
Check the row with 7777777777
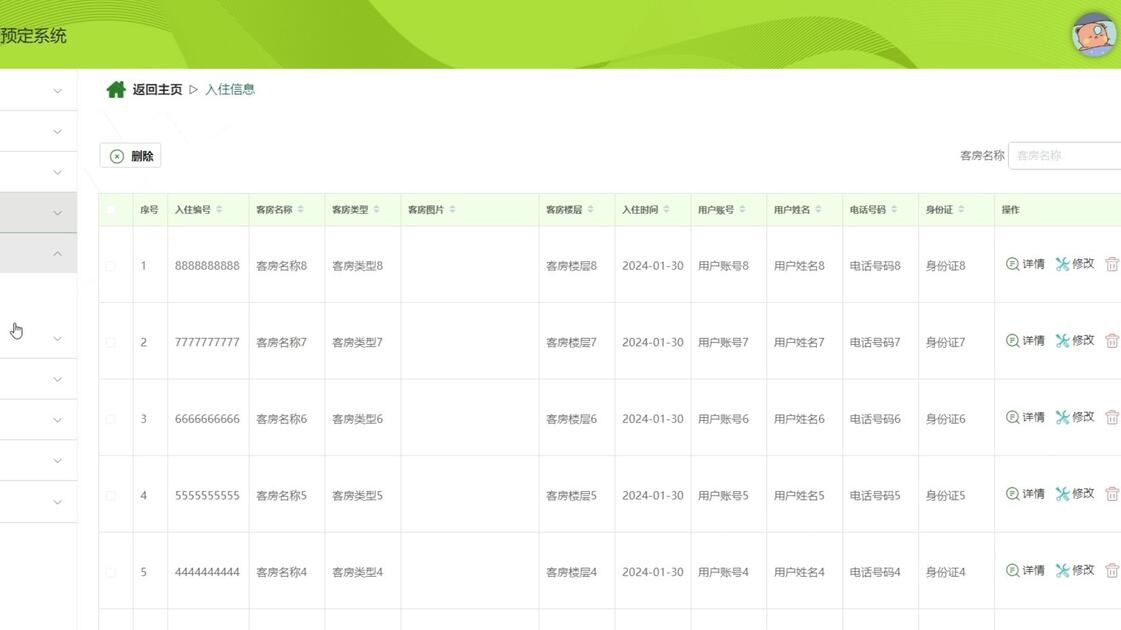coord(111,342)
